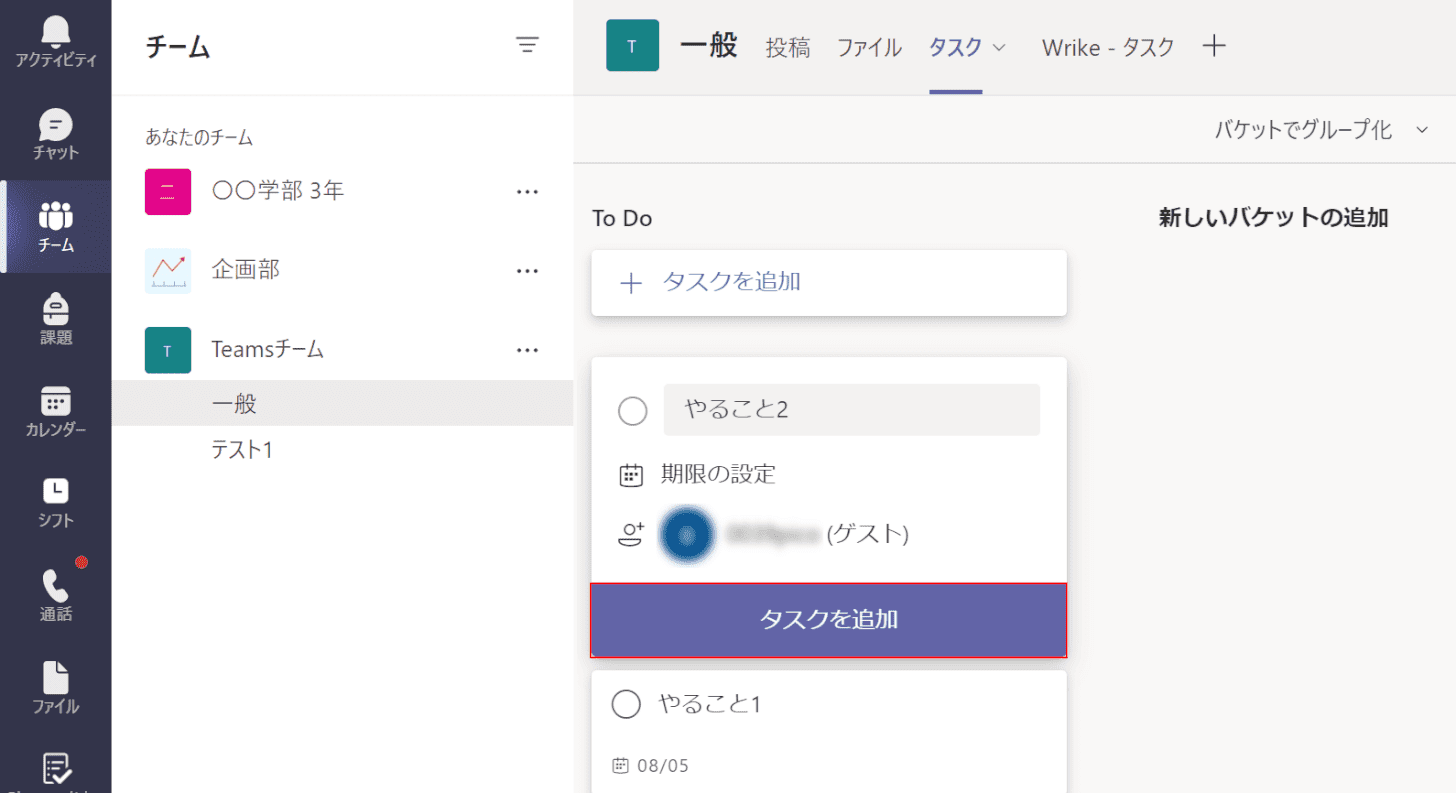
Task: Click the 企画部 chart team avatar
Action: coord(168,270)
